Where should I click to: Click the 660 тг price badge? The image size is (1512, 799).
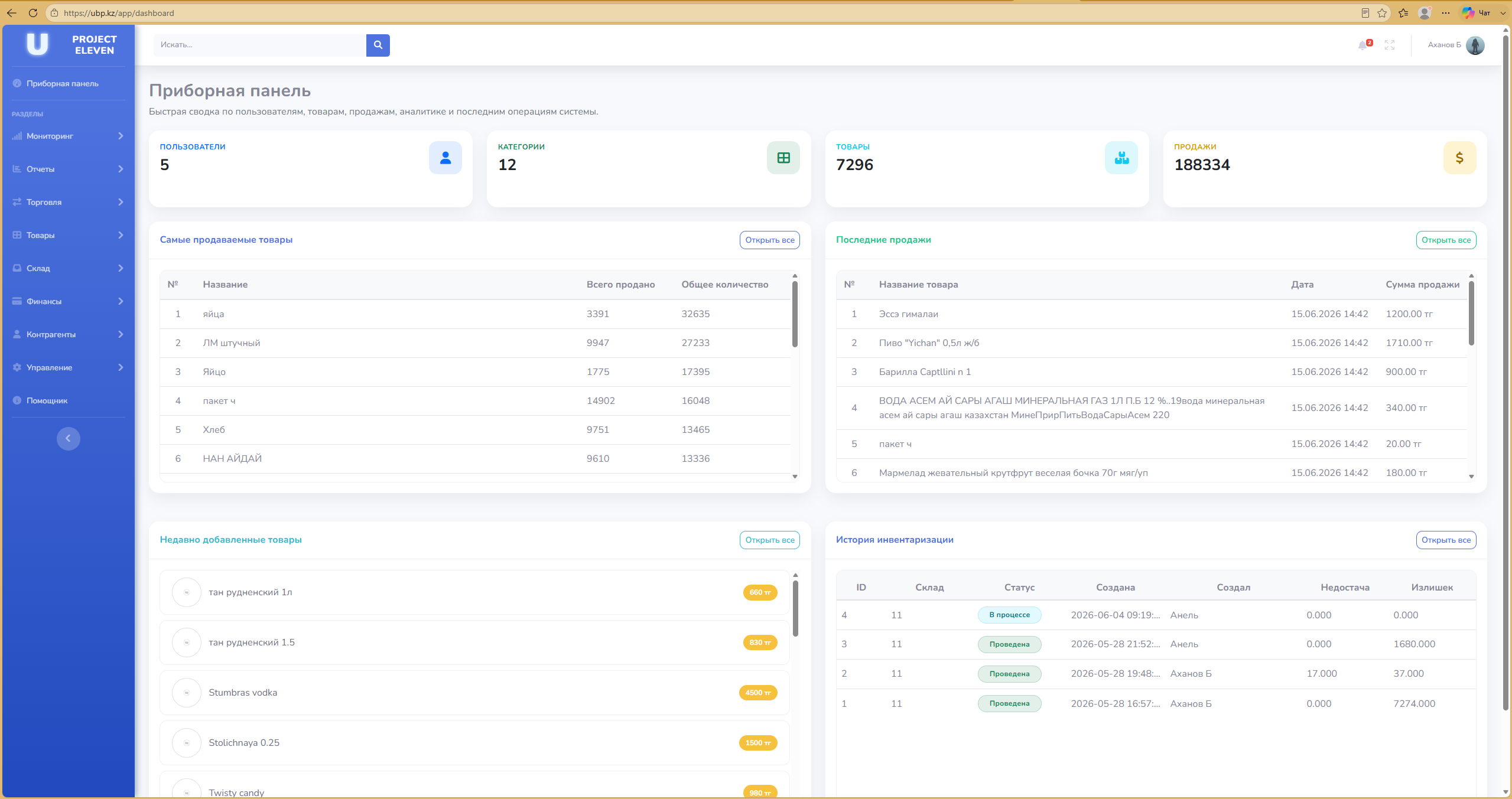point(760,592)
